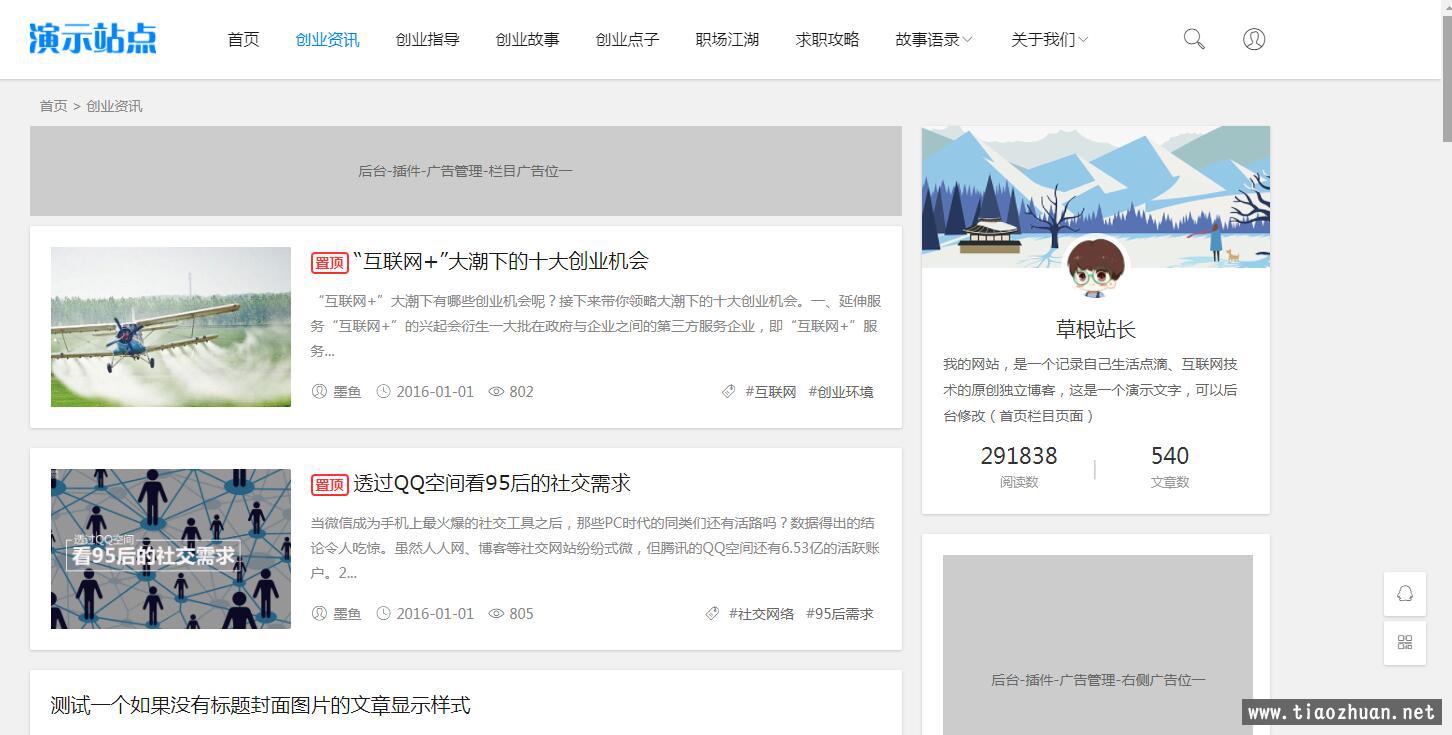The image size is (1452, 735).
Task: Click 首页 in the breadcrumb
Action: (53, 106)
